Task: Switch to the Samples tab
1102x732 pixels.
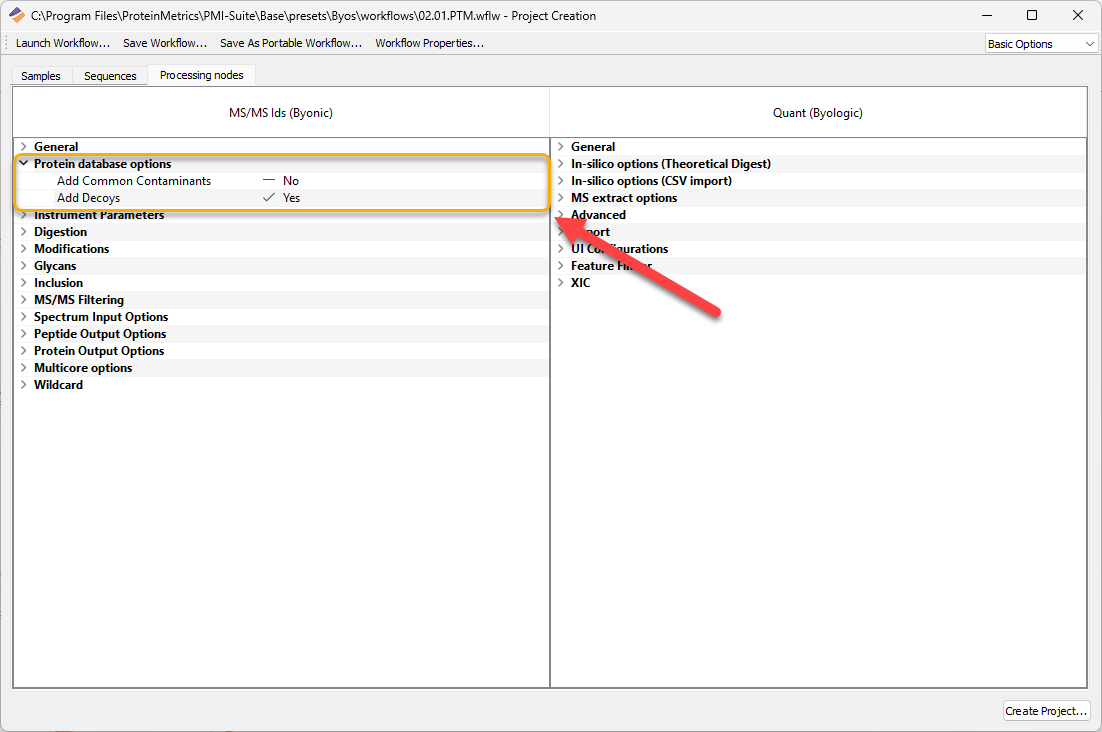Action: (x=41, y=76)
